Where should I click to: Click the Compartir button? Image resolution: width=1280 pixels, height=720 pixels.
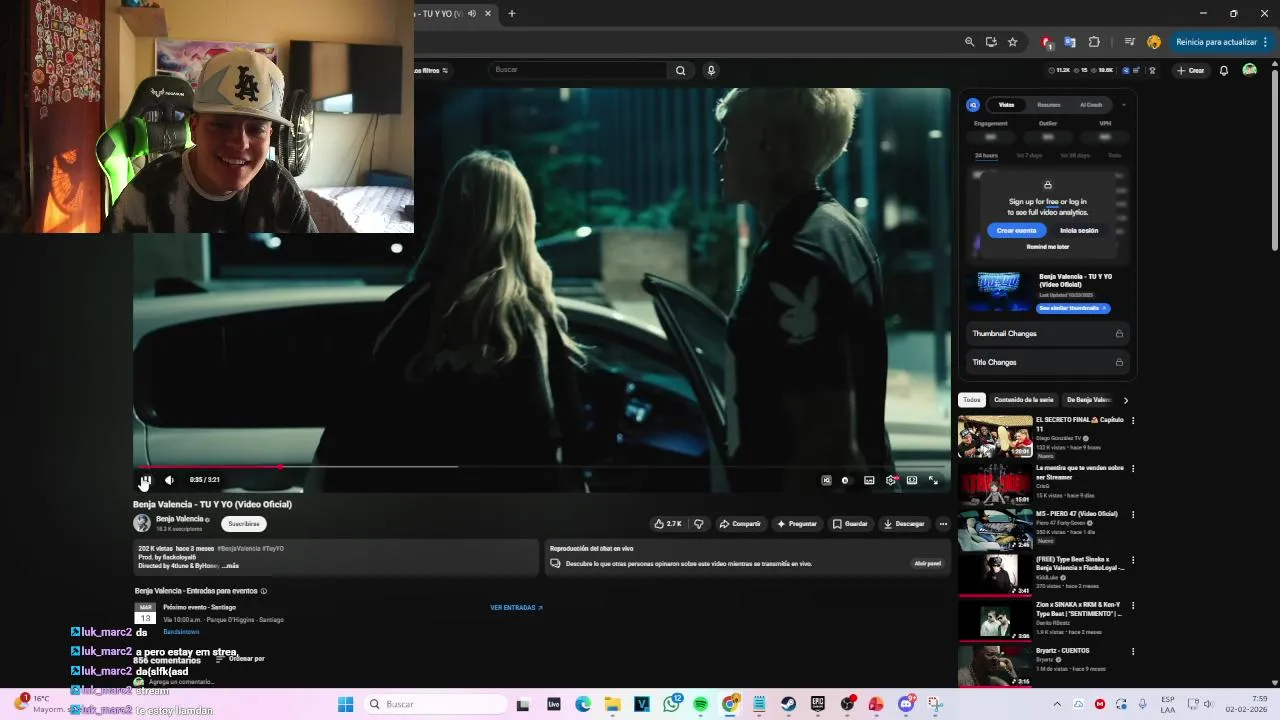[740, 523]
